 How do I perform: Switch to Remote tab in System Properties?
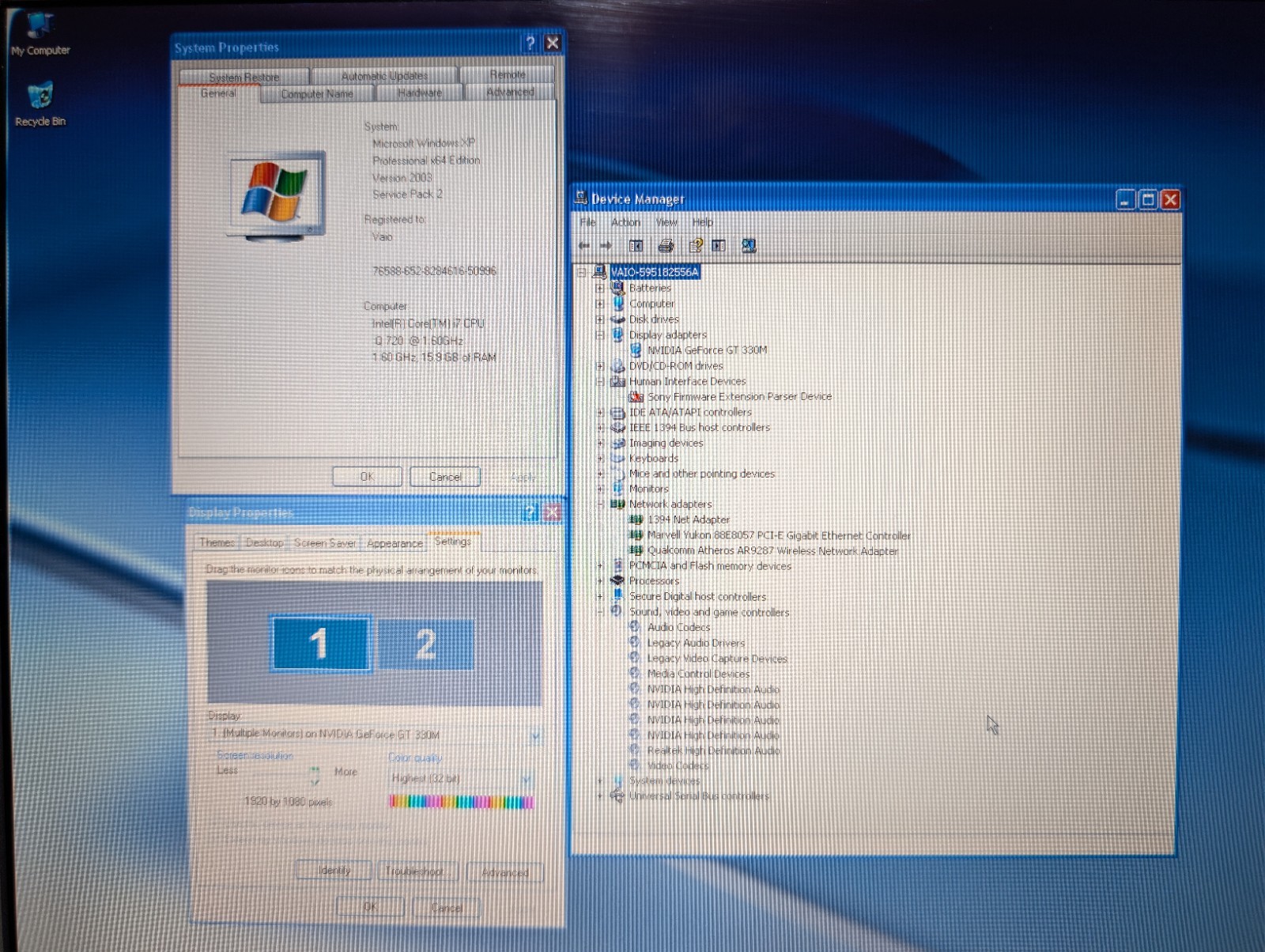pyautogui.click(x=508, y=74)
